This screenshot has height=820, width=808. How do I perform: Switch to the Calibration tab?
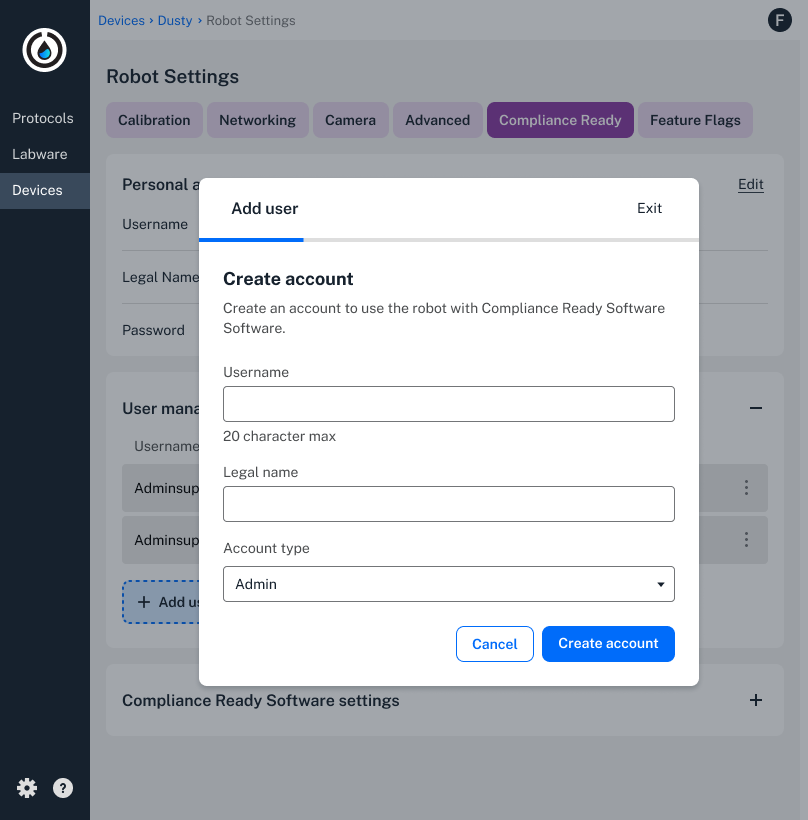pos(154,120)
